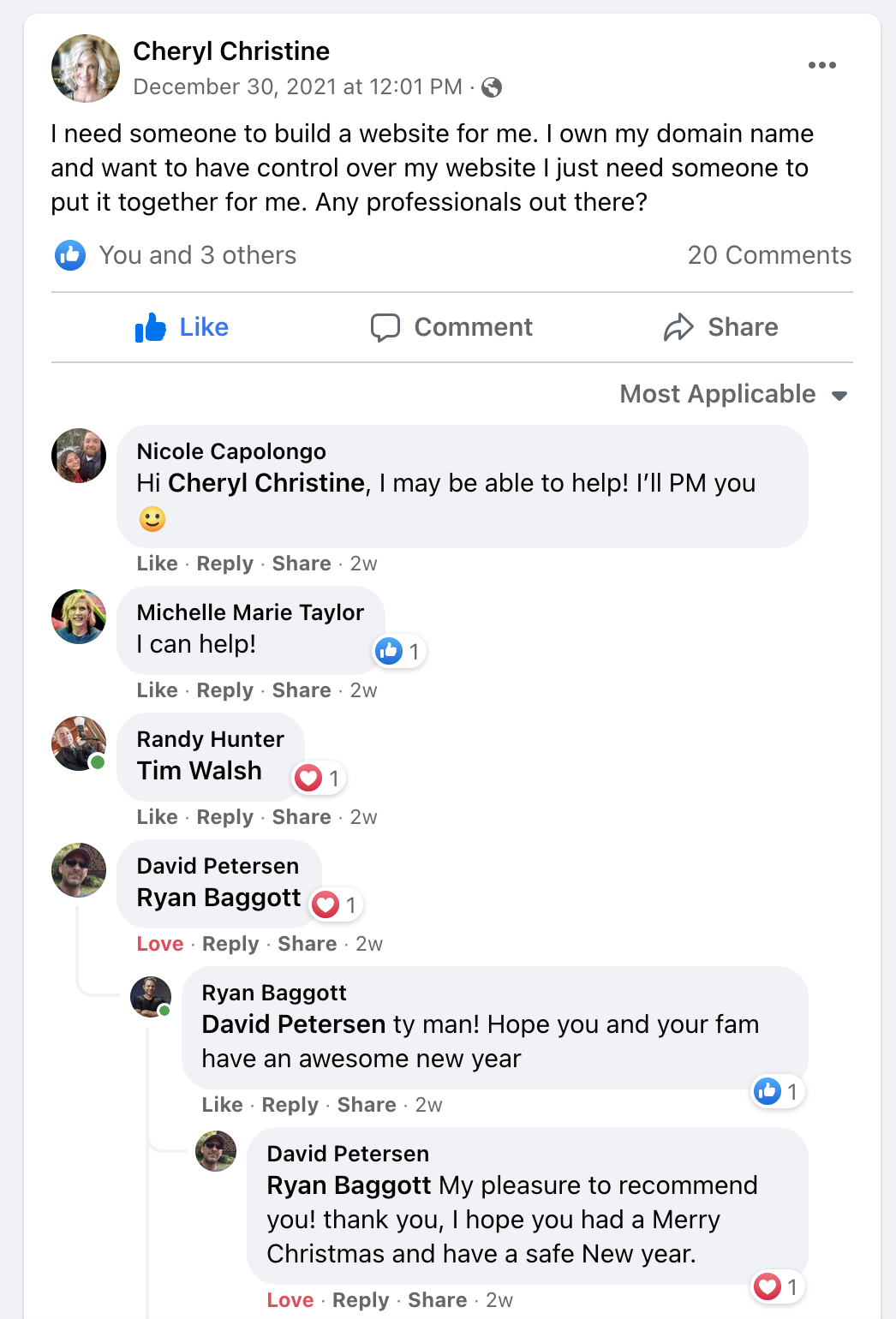Toggle Love on David Petersen's reply comment
Image resolution: width=896 pixels, height=1319 pixels.
pos(290,1300)
